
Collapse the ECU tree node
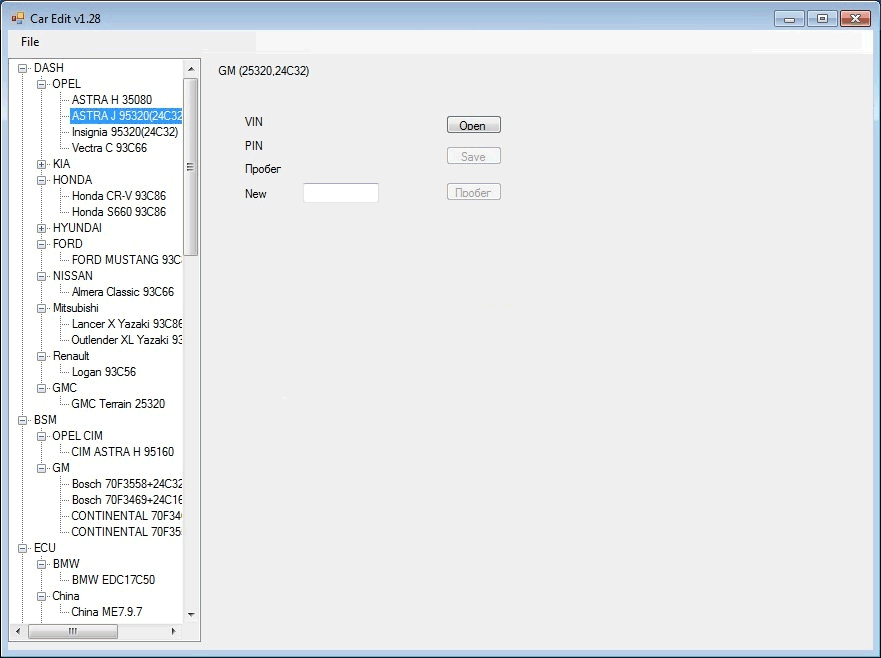click(22, 548)
